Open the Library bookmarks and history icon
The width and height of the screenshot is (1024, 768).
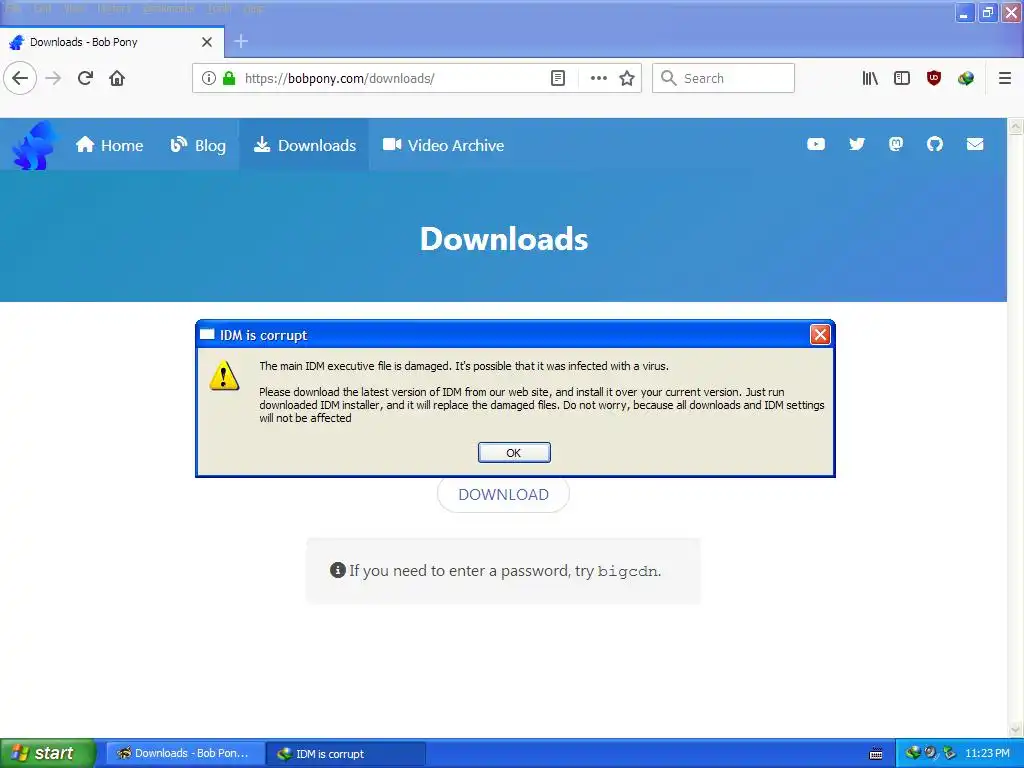pyautogui.click(x=870, y=78)
